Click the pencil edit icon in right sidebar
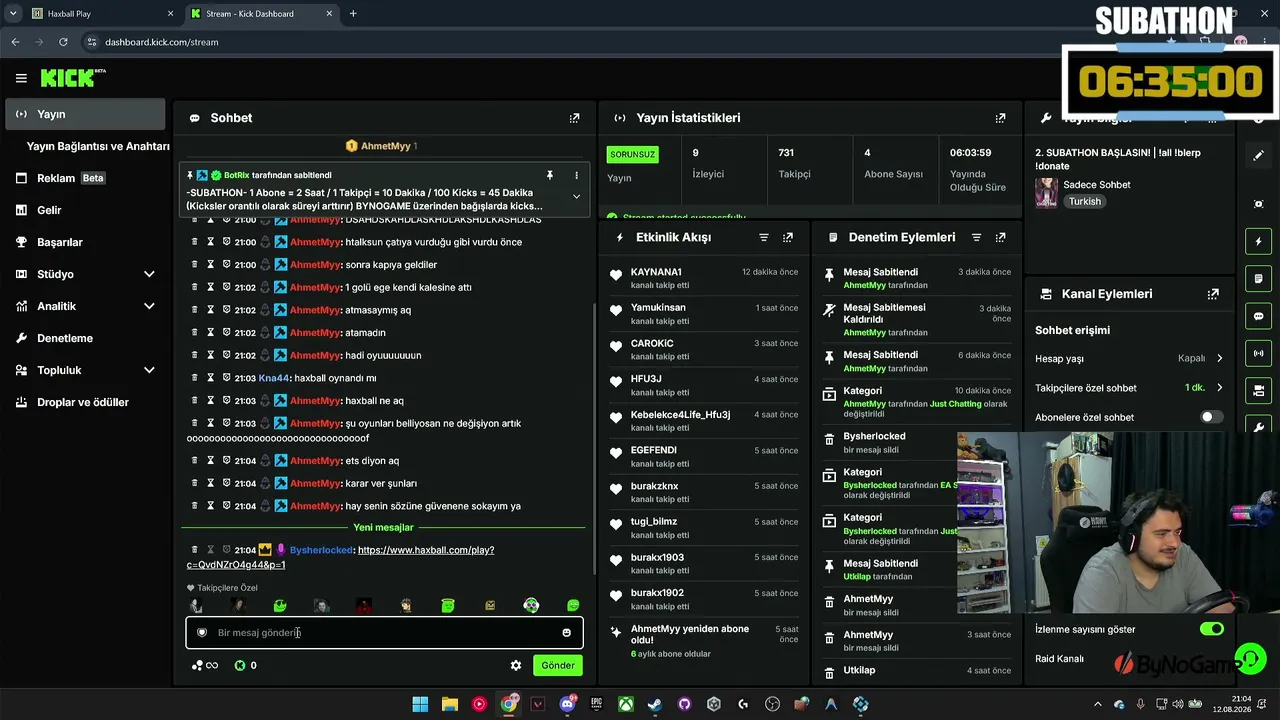The image size is (1280, 720). (1259, 156)
